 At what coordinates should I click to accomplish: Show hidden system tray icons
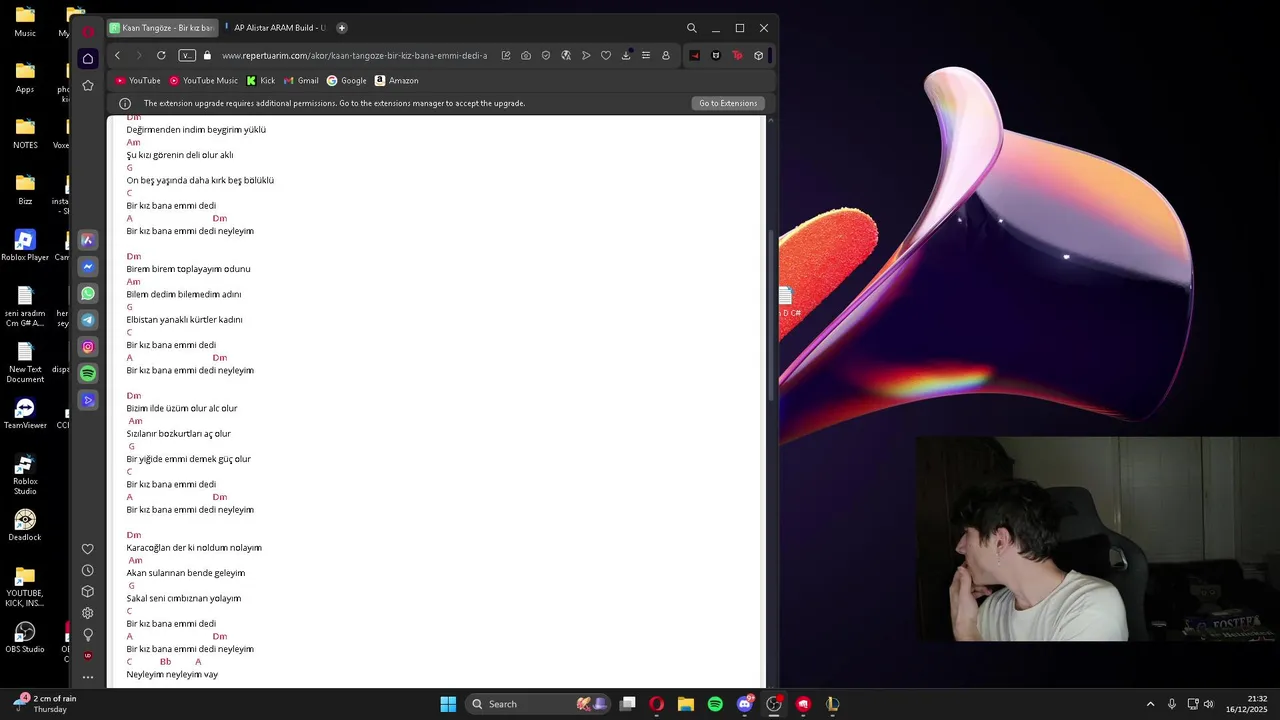(1150, 704)
